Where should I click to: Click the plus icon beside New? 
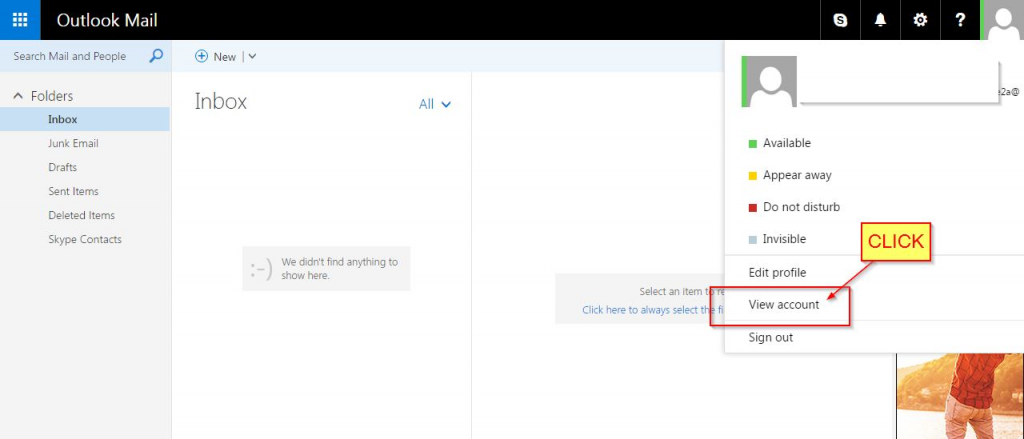tap(201, 56)
